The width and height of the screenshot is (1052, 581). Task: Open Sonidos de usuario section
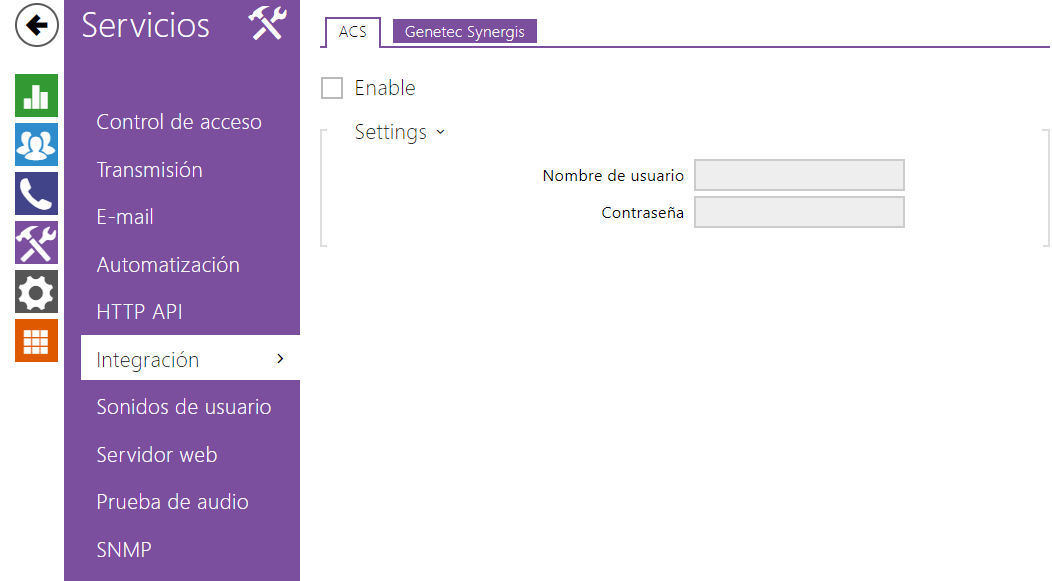183,407
